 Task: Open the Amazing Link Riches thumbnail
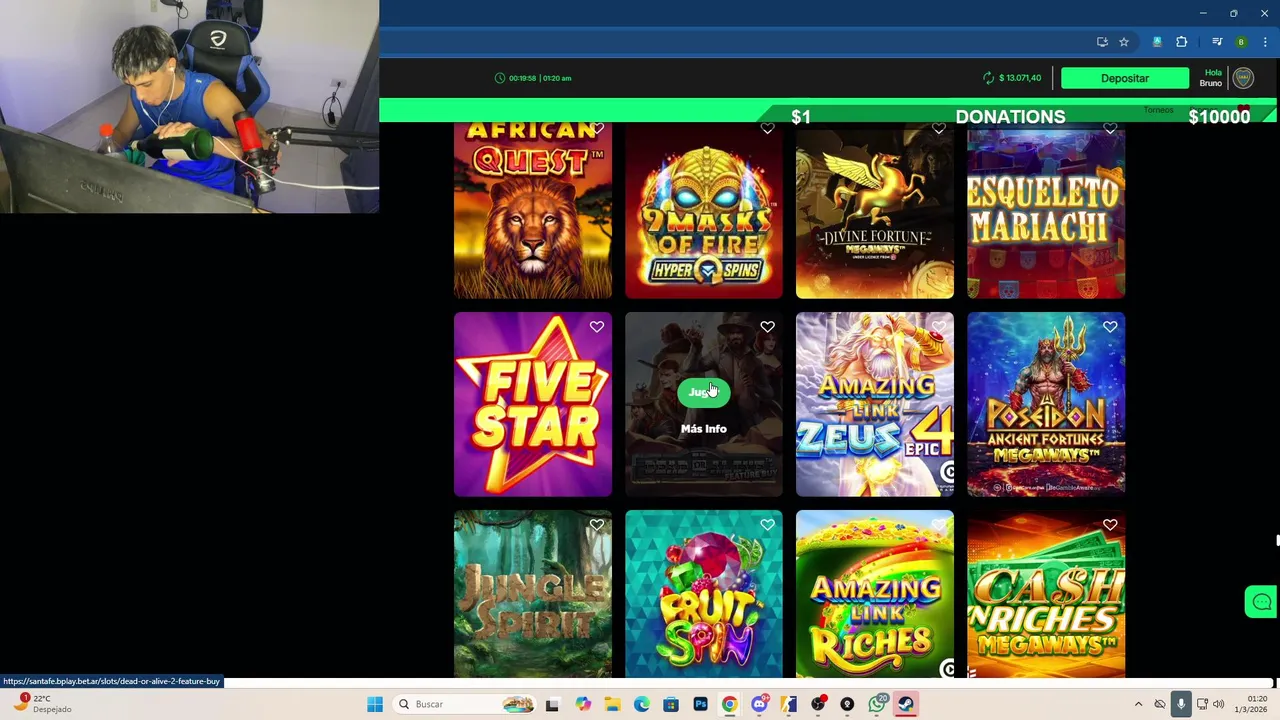click(875, 595)
